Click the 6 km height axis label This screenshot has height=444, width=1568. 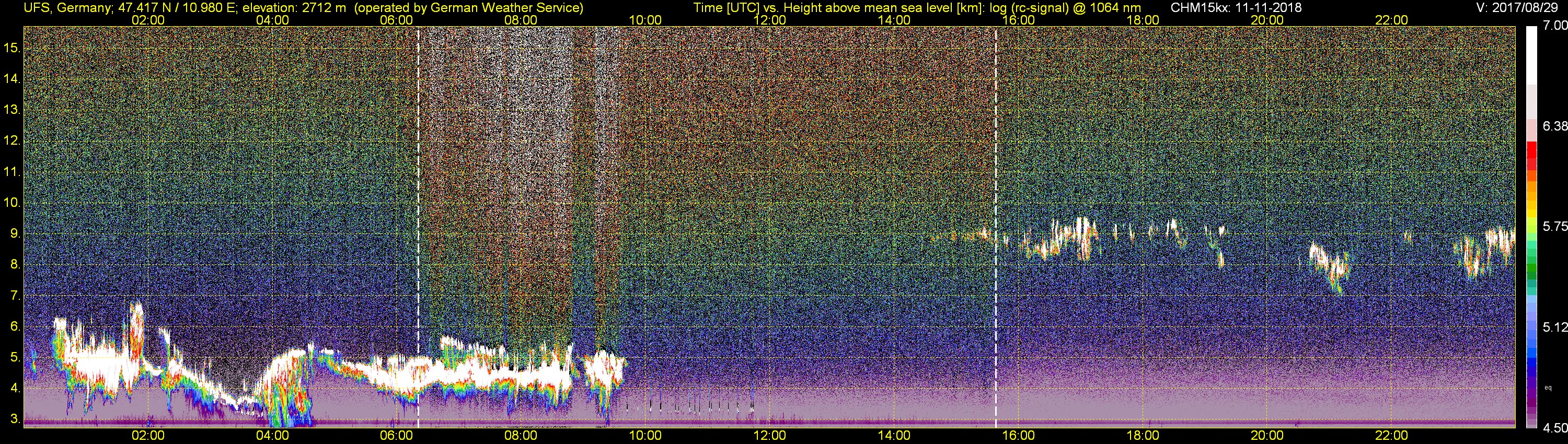coord(15,326)
